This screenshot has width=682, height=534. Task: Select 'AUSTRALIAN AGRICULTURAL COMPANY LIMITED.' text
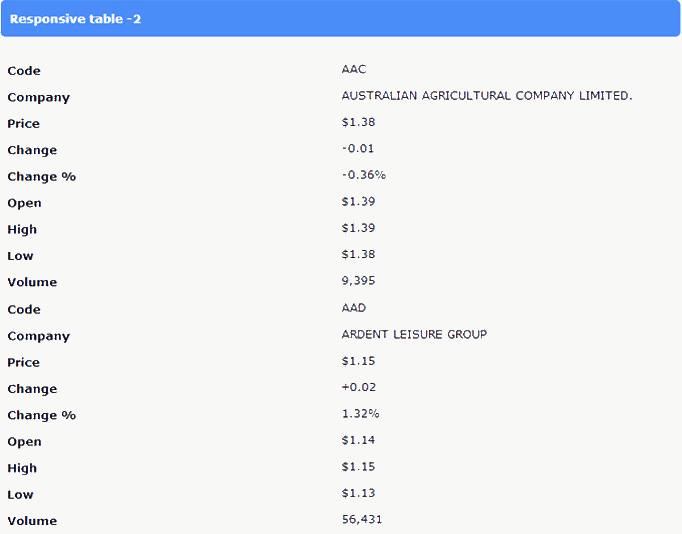pyautogui.click(x=487, y=96)
